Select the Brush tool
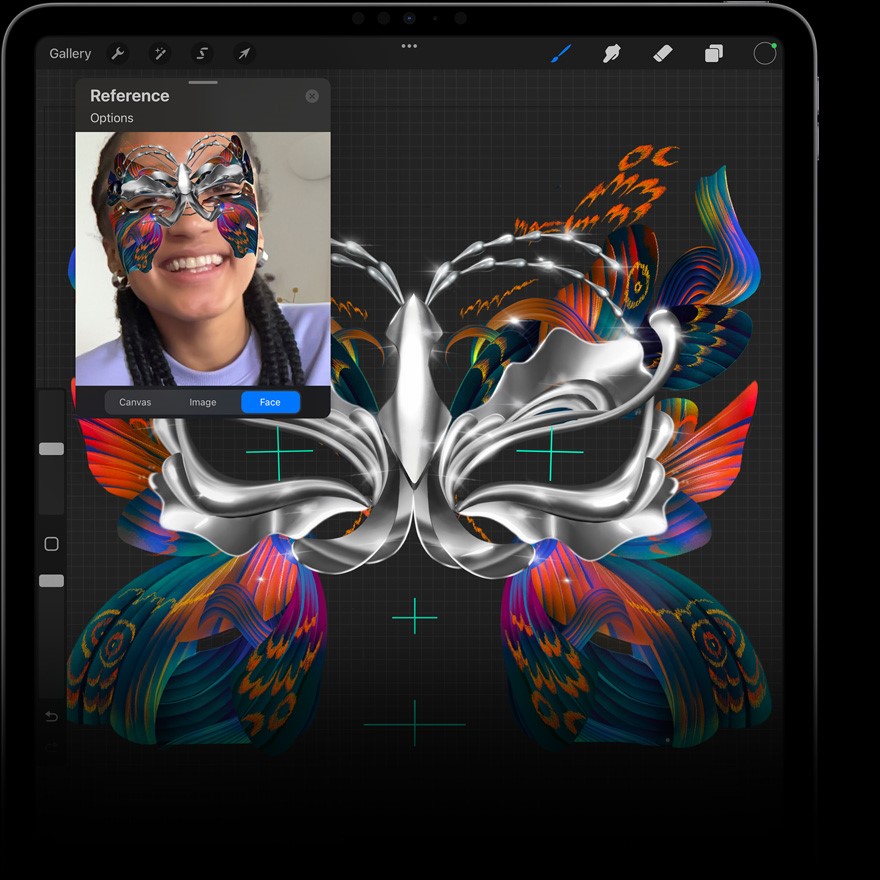 [561, 54]
